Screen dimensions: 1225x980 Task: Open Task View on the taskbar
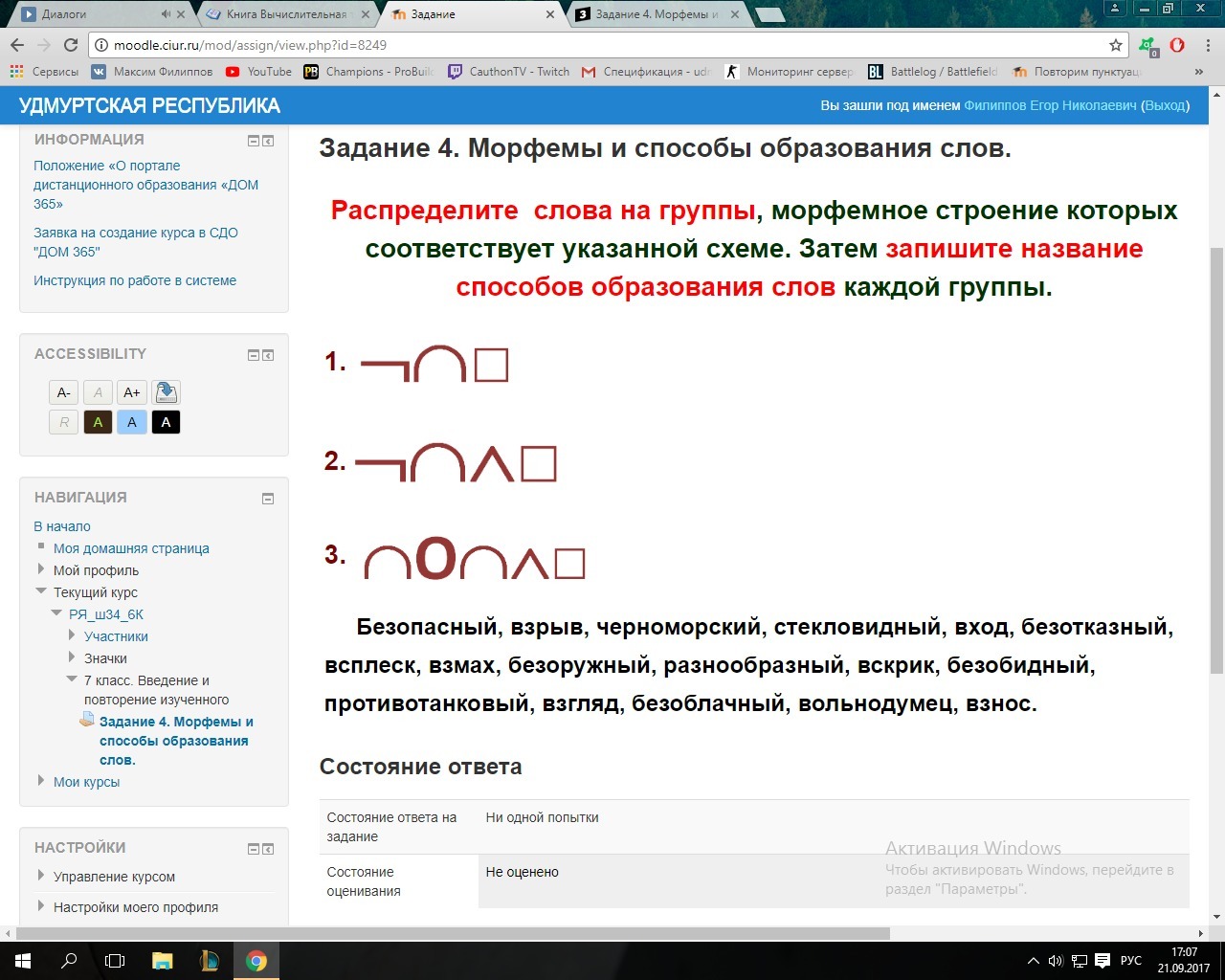coord(115,961)
